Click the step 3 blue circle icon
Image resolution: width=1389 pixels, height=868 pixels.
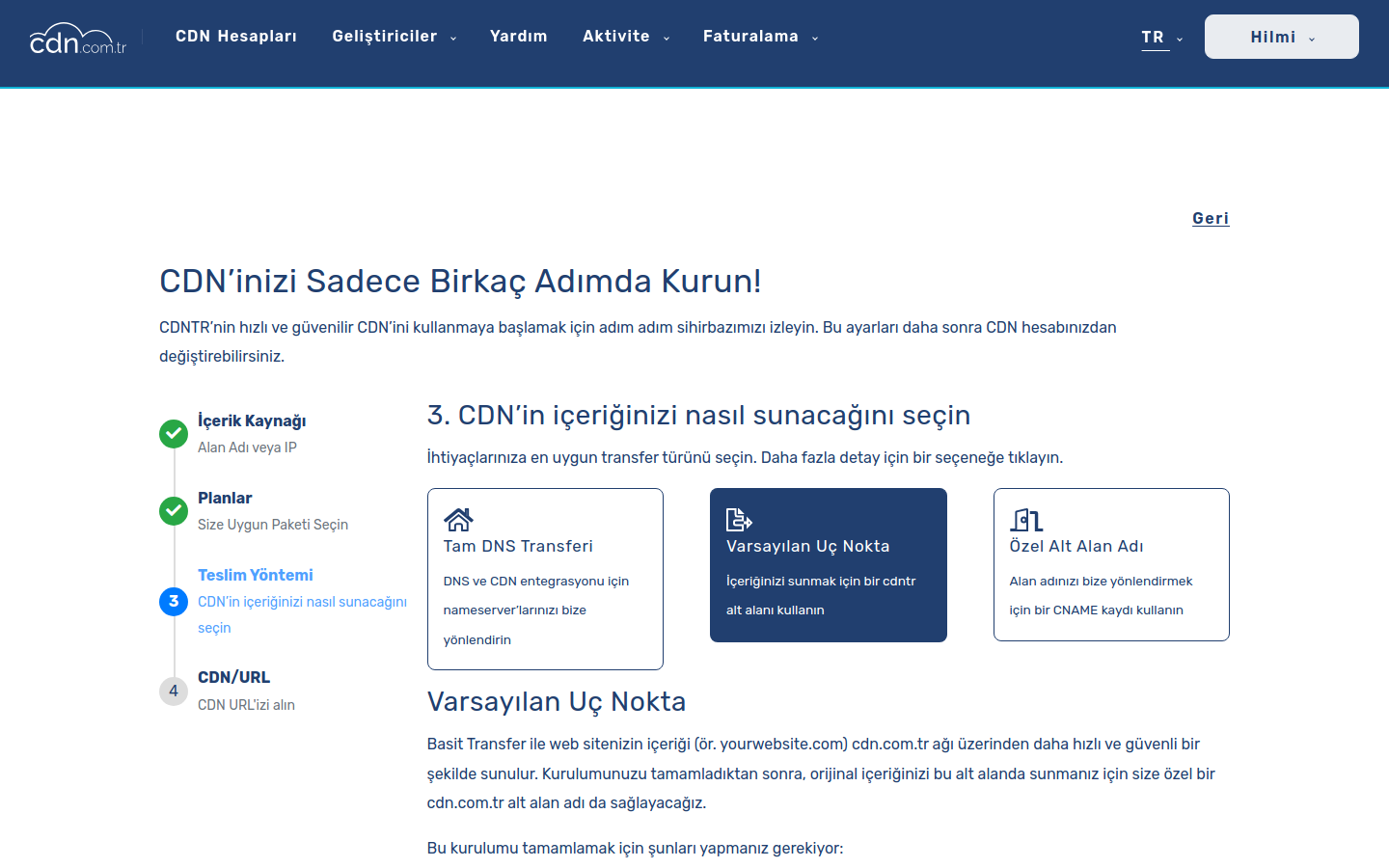click(x=174, y=601)
